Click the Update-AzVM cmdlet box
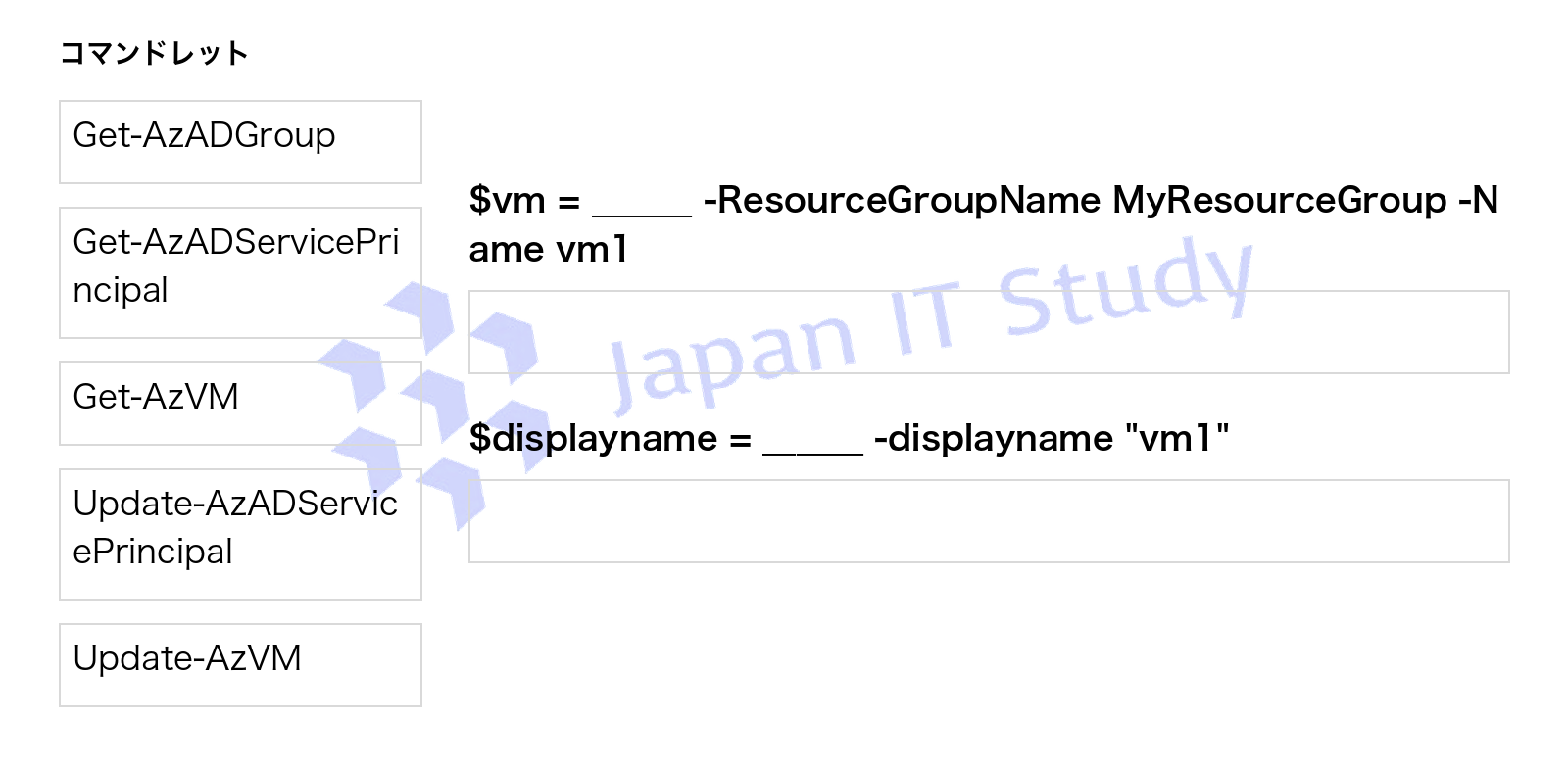The height and width of the screenshot is (769, 1568). point(240,665)
